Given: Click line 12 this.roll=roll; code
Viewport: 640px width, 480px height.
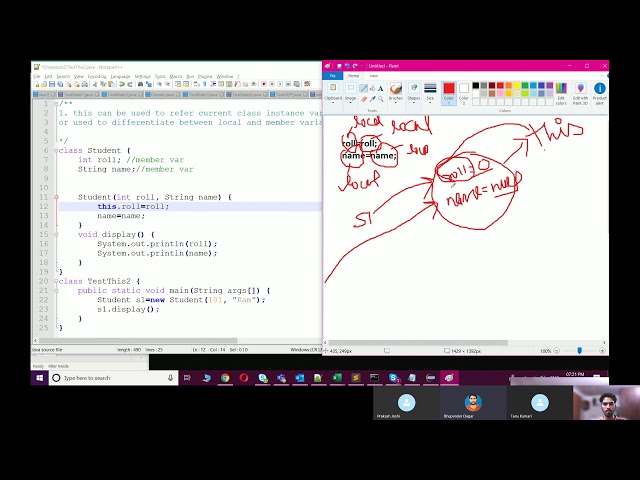Looking at the screenshot, I should coord(133,207).
